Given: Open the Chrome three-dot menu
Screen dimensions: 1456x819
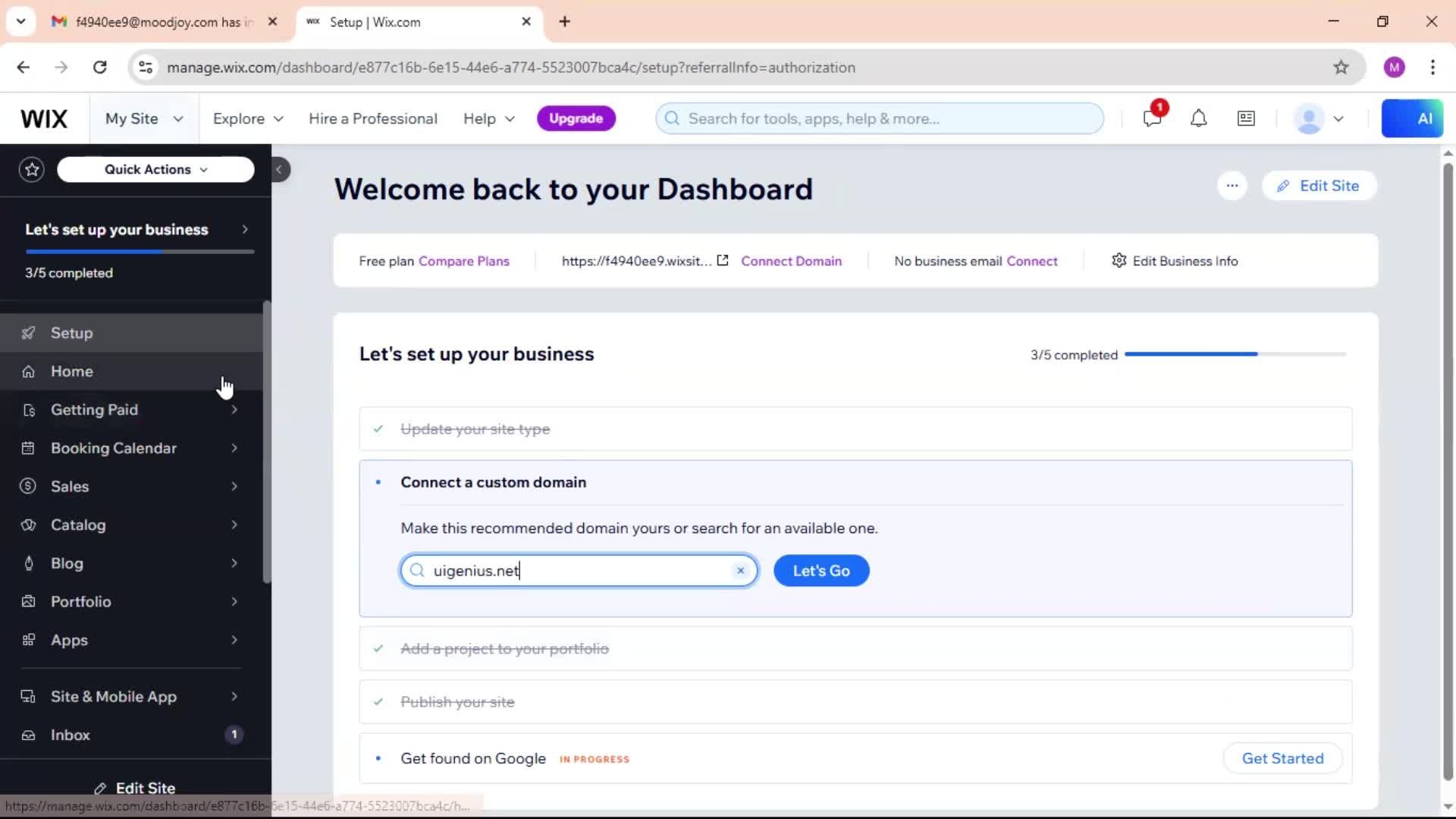Looking at the screenshot, I should tap(1432, 67).
